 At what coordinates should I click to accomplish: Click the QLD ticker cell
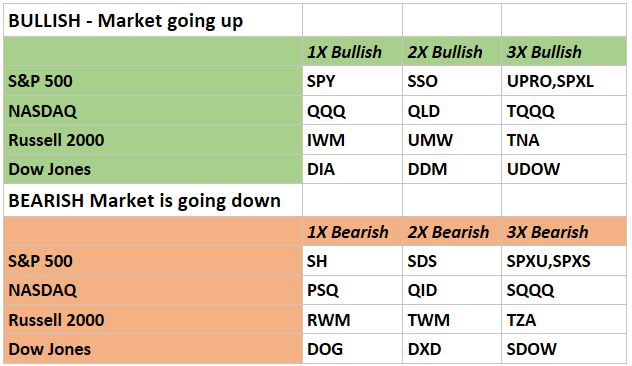point(452,110)
